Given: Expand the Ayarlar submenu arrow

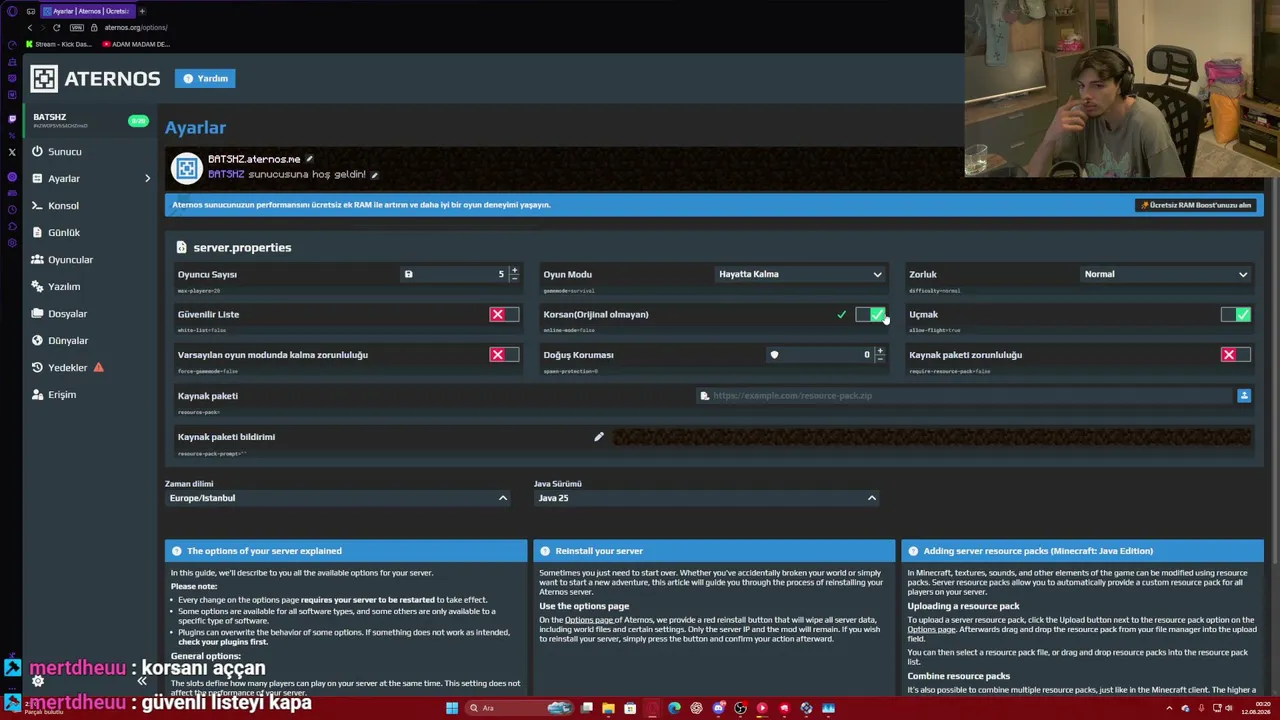Looking at the screenshot, I should click(x=147, y=179).
